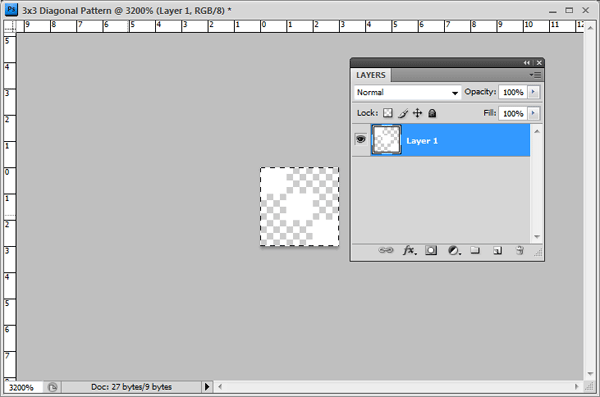The width and height of the screenshot is (600, 397).
Task: Toggle lock image pixels brush icon
Action: click(x=403, y=113)
